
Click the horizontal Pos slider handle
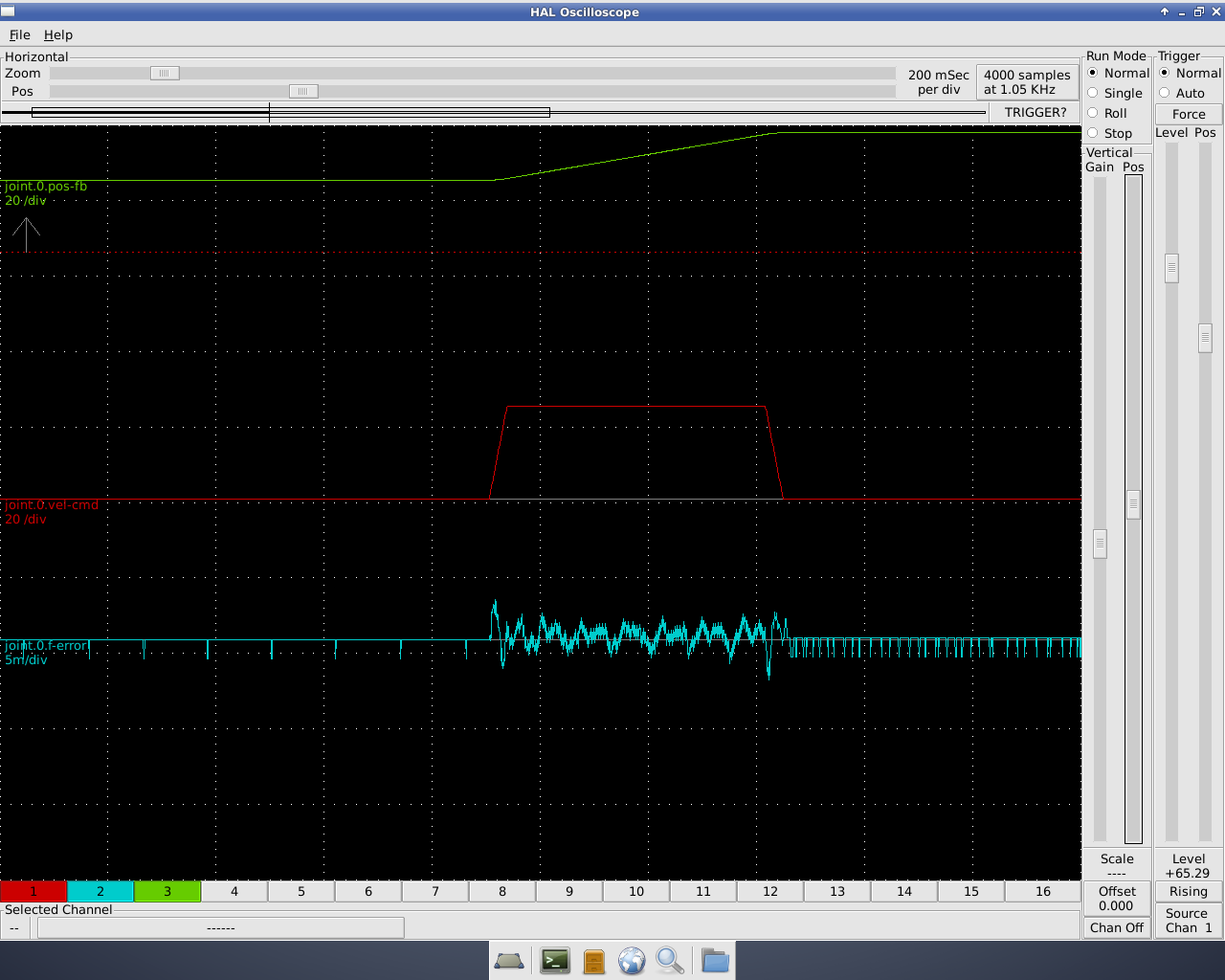[x=303, y=91]
